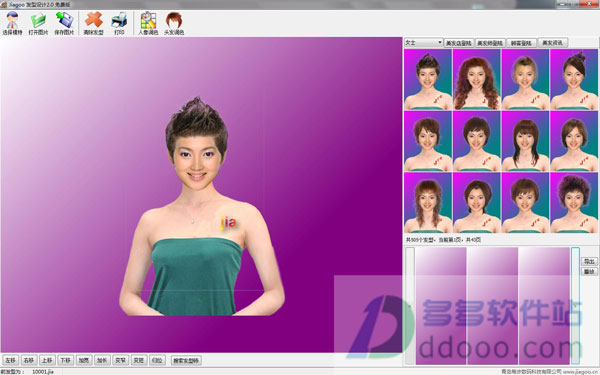This screenshot has width=600, height=375.
Task: Select second hairstyle thumbnail in the third row
Action: [x=476, y=203]
